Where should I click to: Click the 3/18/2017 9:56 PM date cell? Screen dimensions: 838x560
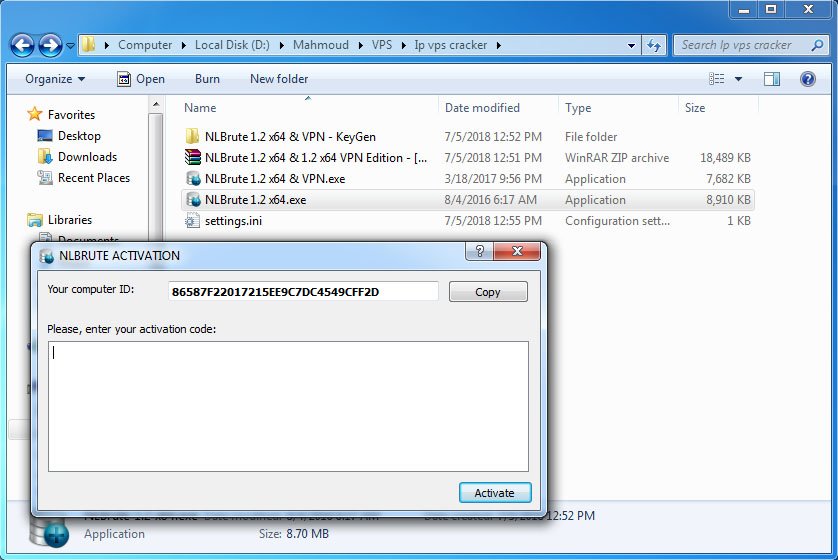click(493, 178)
